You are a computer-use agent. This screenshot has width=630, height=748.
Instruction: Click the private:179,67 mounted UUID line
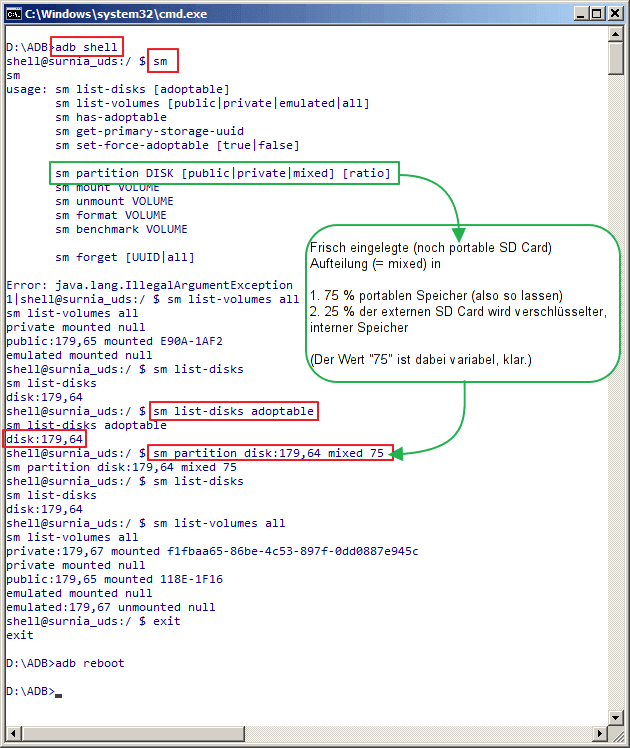coord(212,551)
